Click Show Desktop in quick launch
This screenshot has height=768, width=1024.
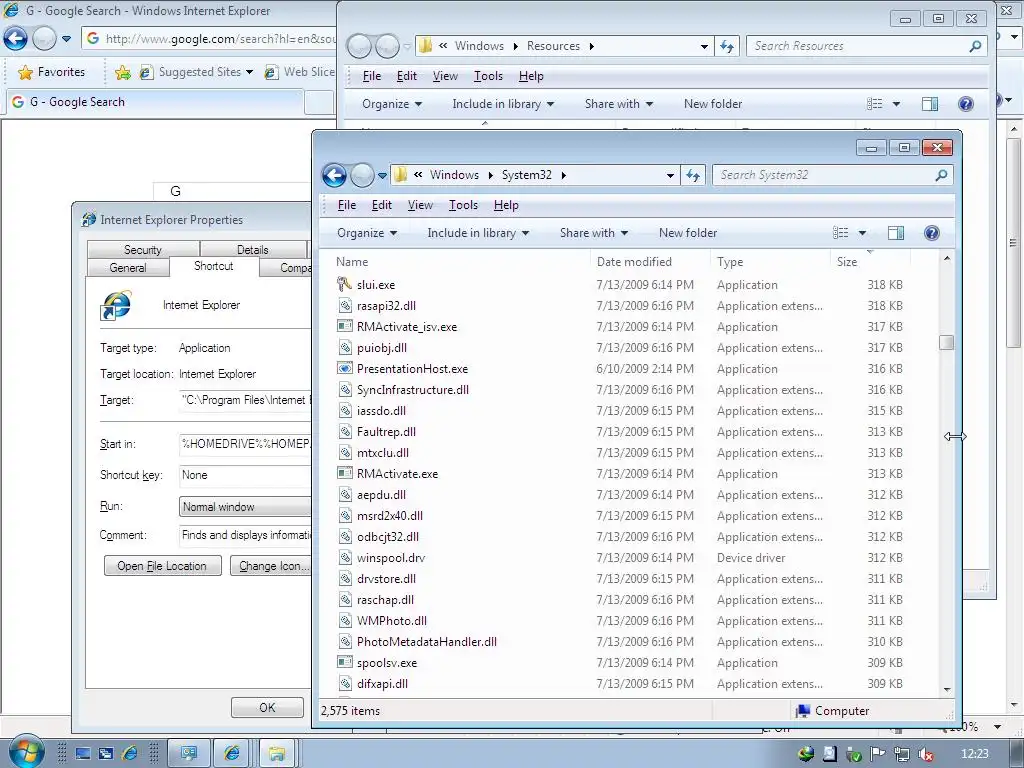[83, 754]
